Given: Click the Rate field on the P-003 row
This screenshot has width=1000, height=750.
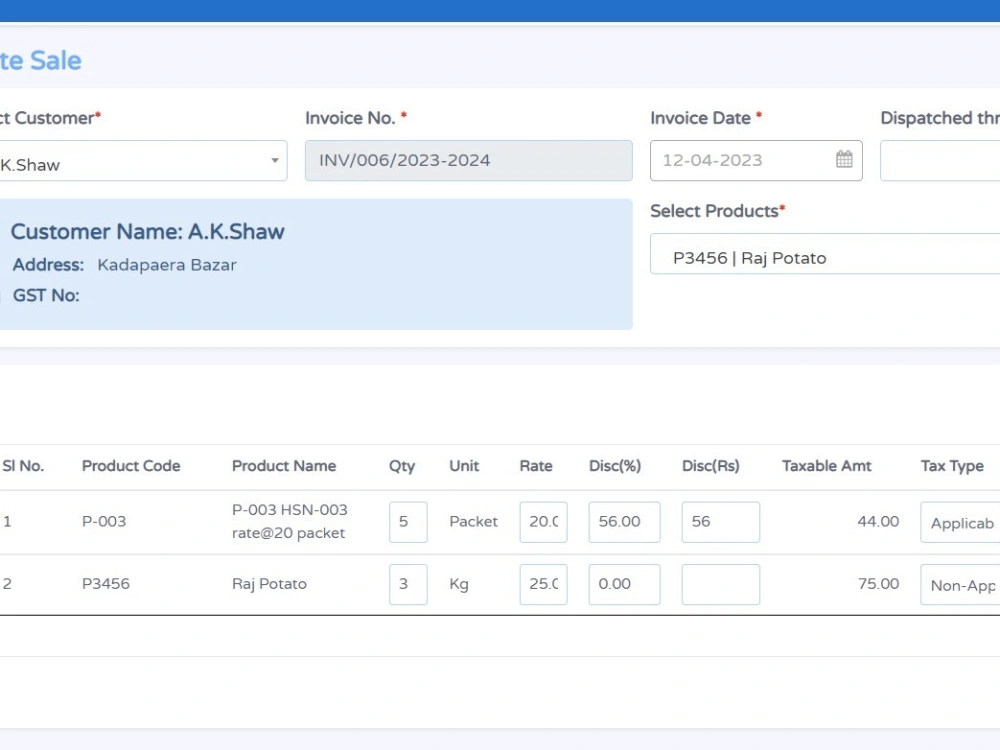Looking at the screenshot, I should tap(543, 521).
